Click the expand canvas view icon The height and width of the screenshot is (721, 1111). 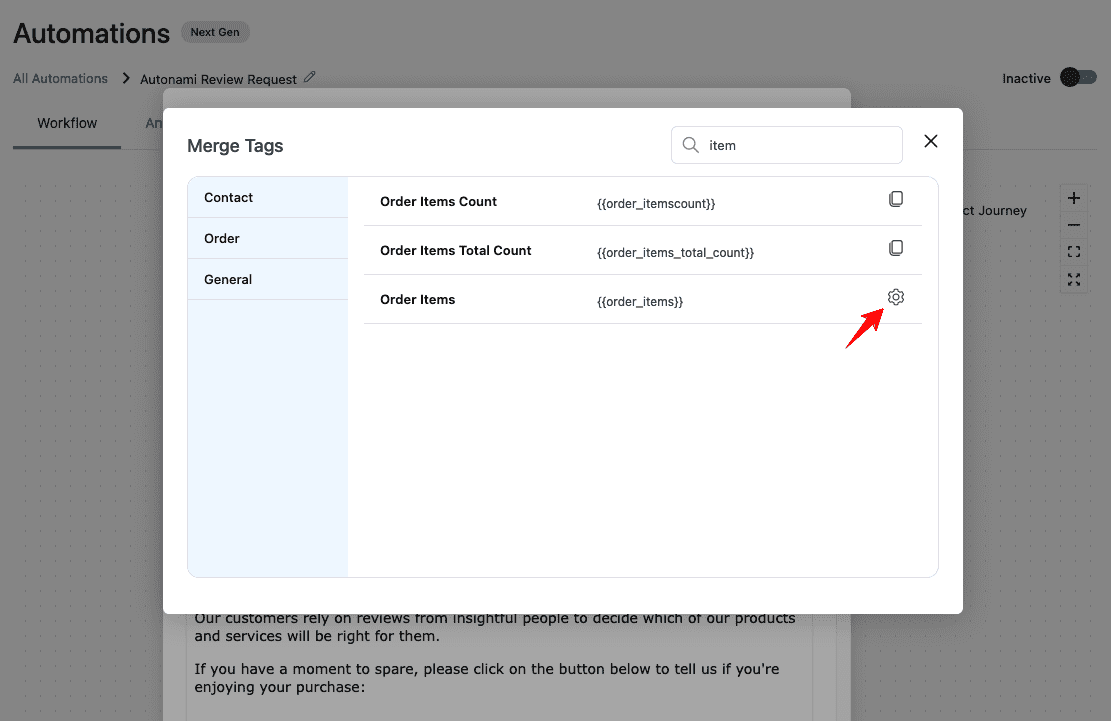pos(1074,280)
